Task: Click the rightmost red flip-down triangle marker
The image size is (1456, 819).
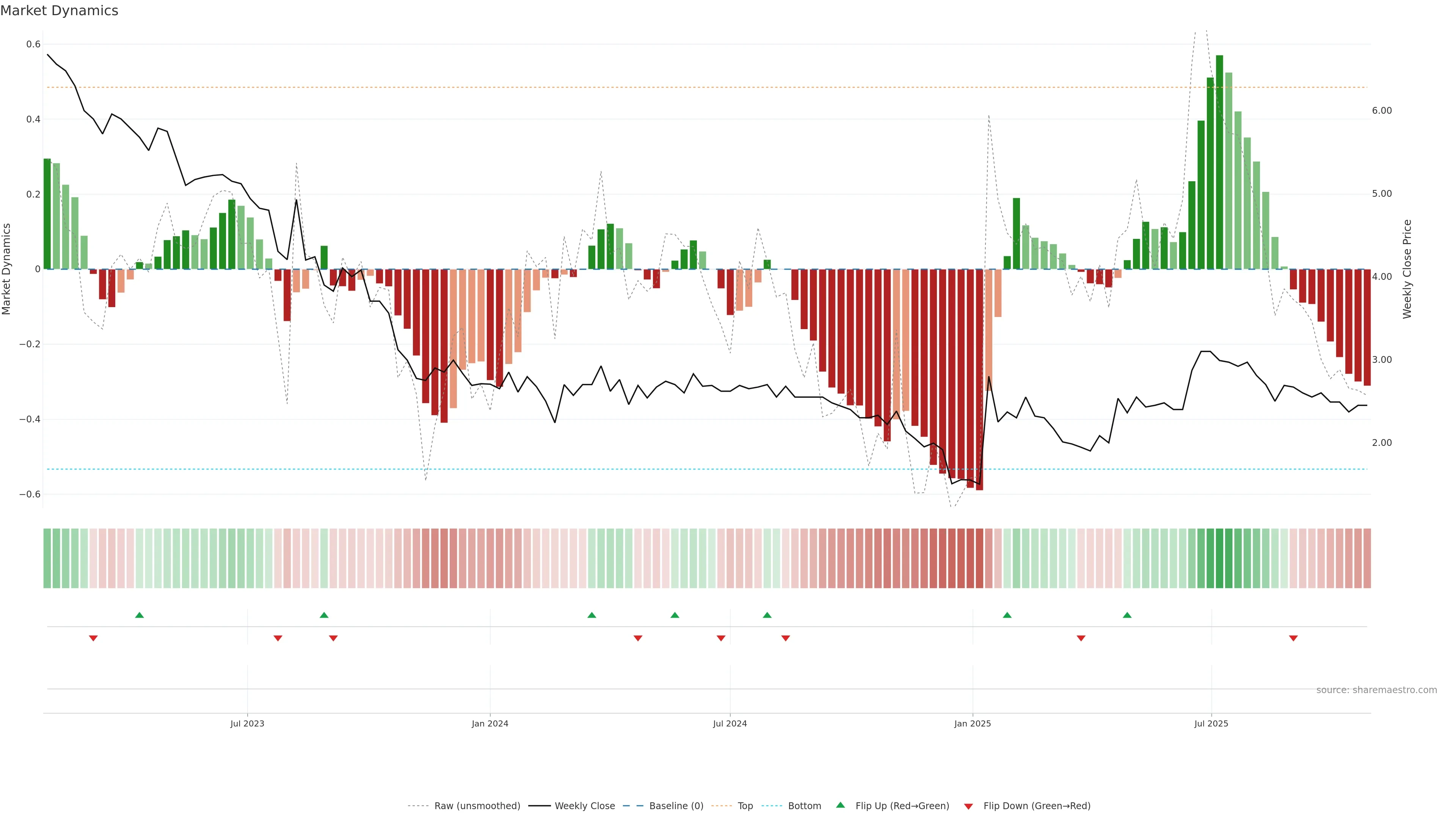Action: click(1293, 638)
